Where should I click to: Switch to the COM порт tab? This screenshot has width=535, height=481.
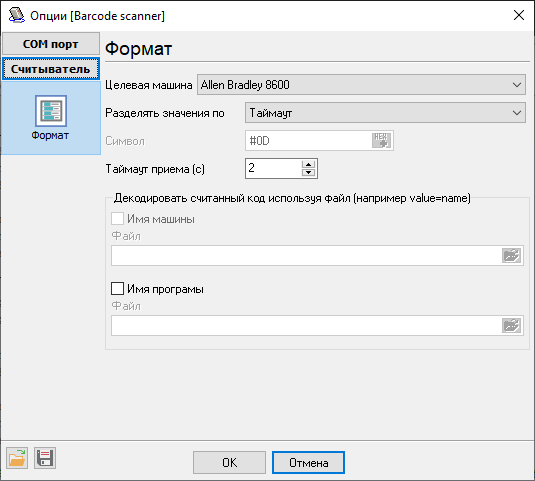point(51,44)
